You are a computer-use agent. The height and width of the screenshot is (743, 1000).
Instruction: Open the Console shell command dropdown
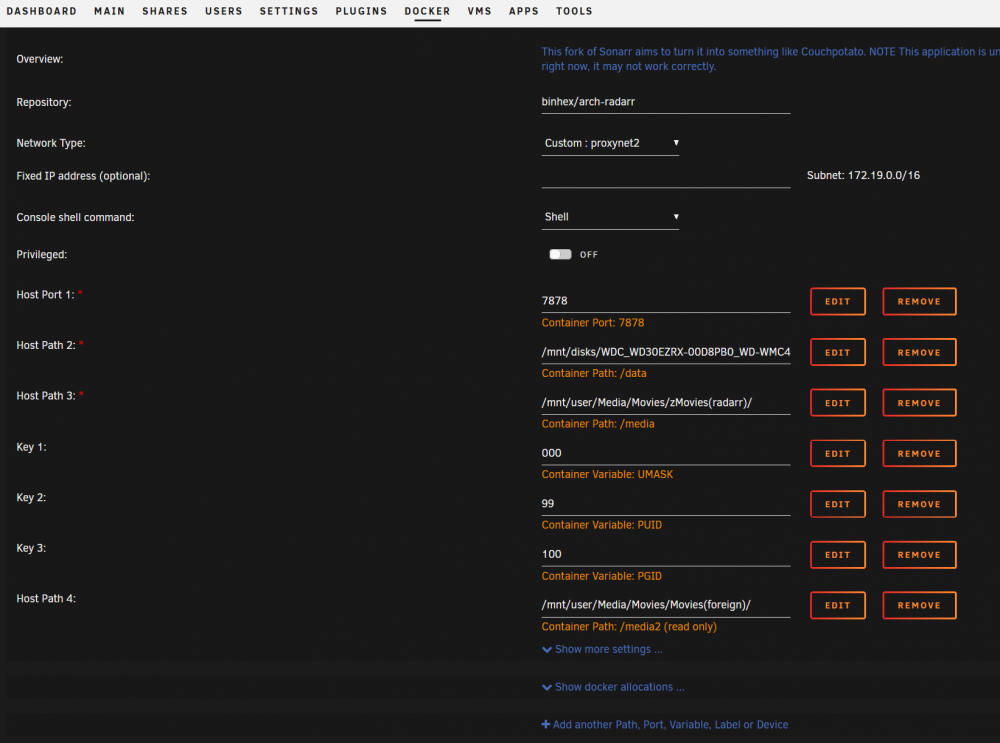click(610, 217)
